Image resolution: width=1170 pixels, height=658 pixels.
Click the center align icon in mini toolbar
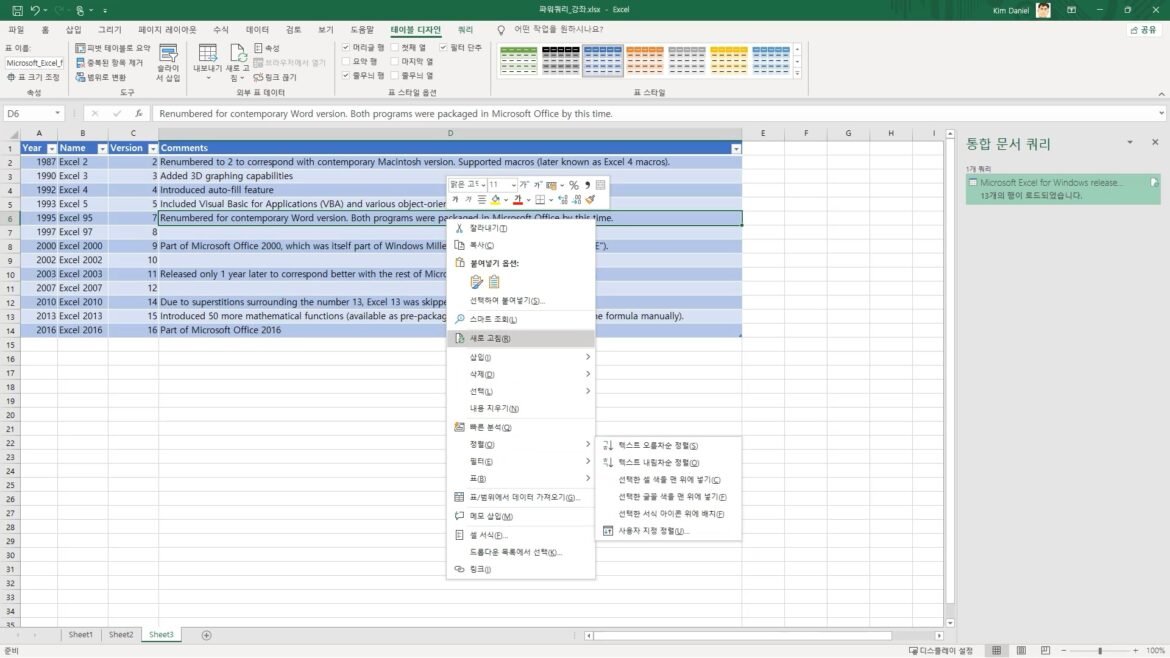pyautogui.click(x=481, y=200)
